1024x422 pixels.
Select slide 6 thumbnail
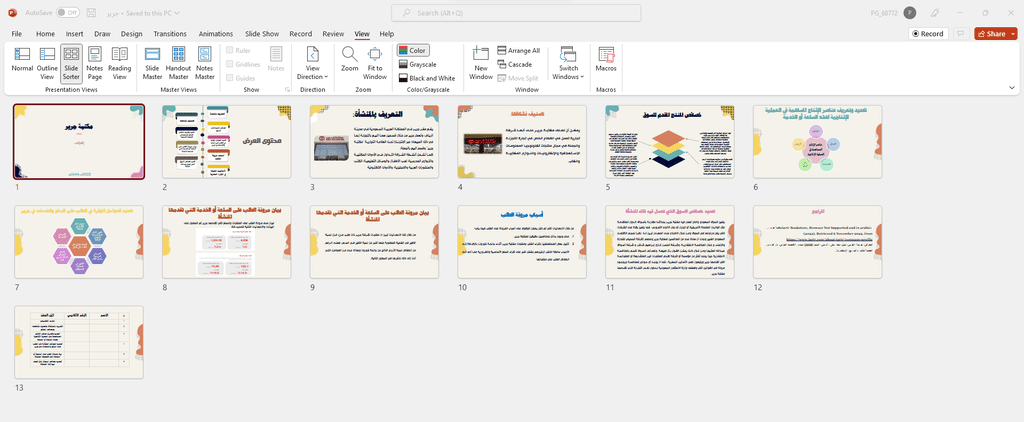click(x=817, y=142)
